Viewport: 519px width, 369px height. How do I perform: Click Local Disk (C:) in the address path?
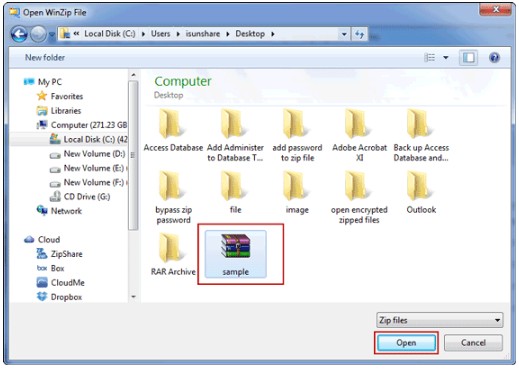click(110, 34)
